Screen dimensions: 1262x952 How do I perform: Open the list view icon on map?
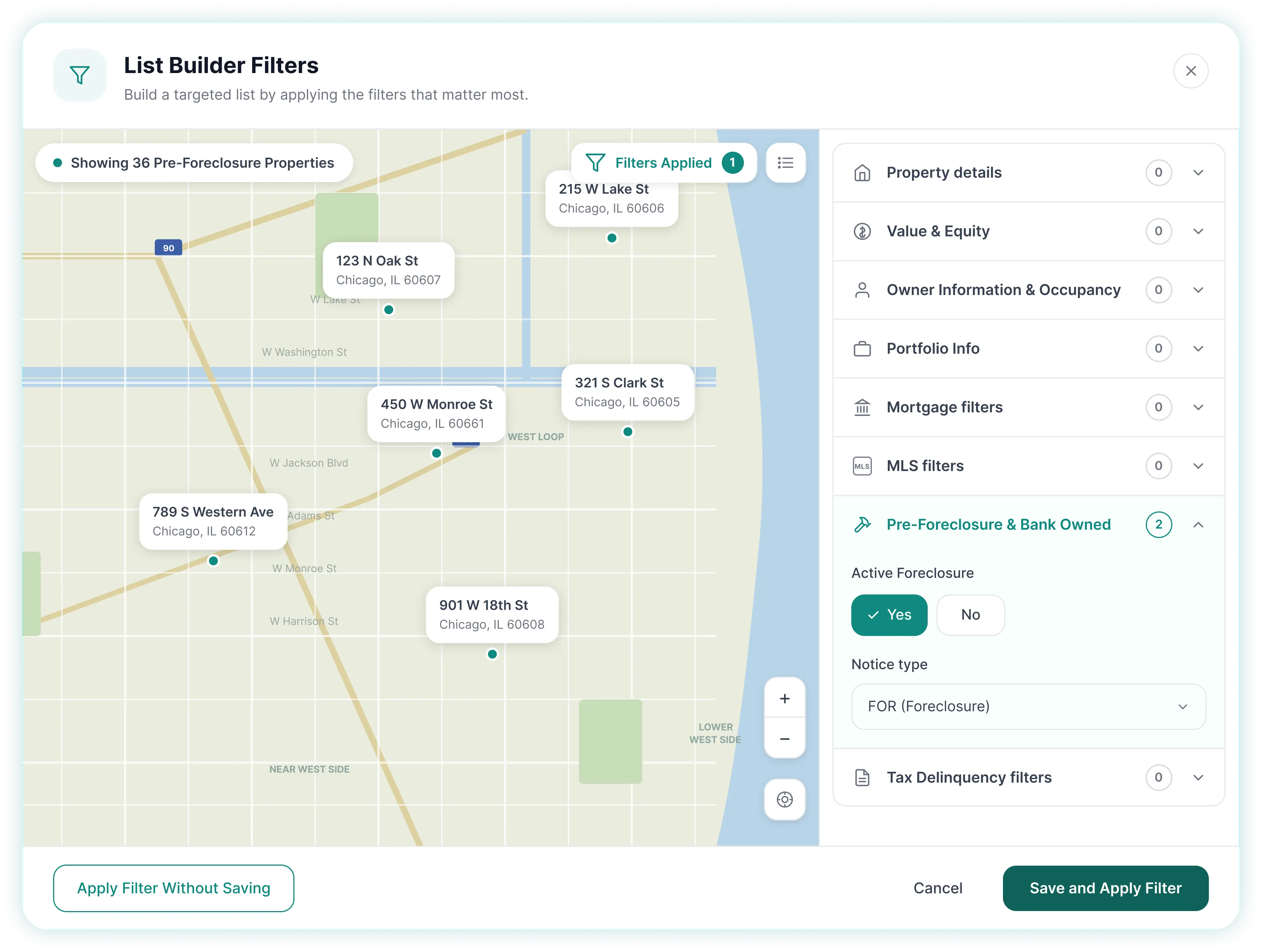[x=785, y=163]
